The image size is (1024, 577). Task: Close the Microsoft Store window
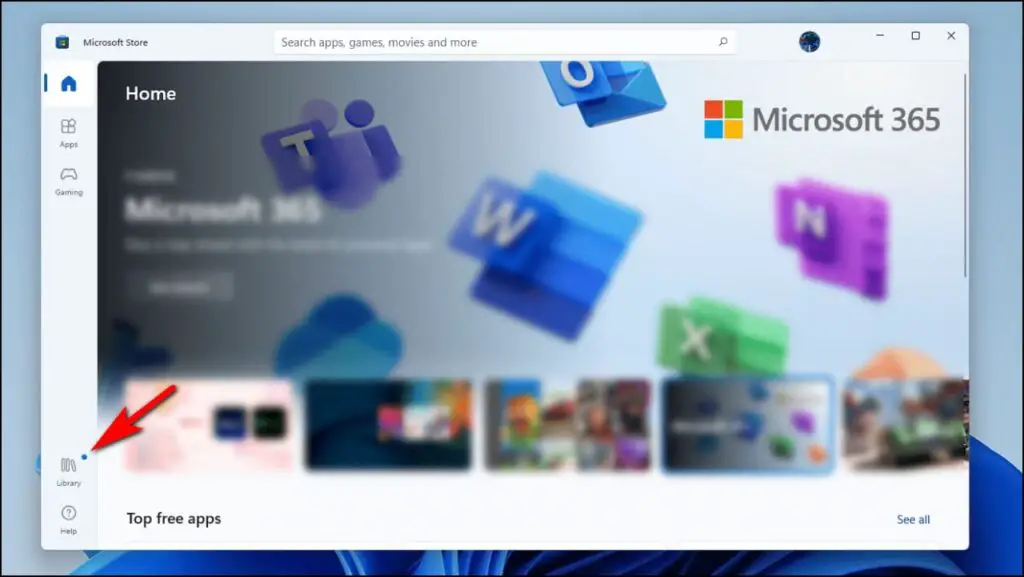click(951, 36)
